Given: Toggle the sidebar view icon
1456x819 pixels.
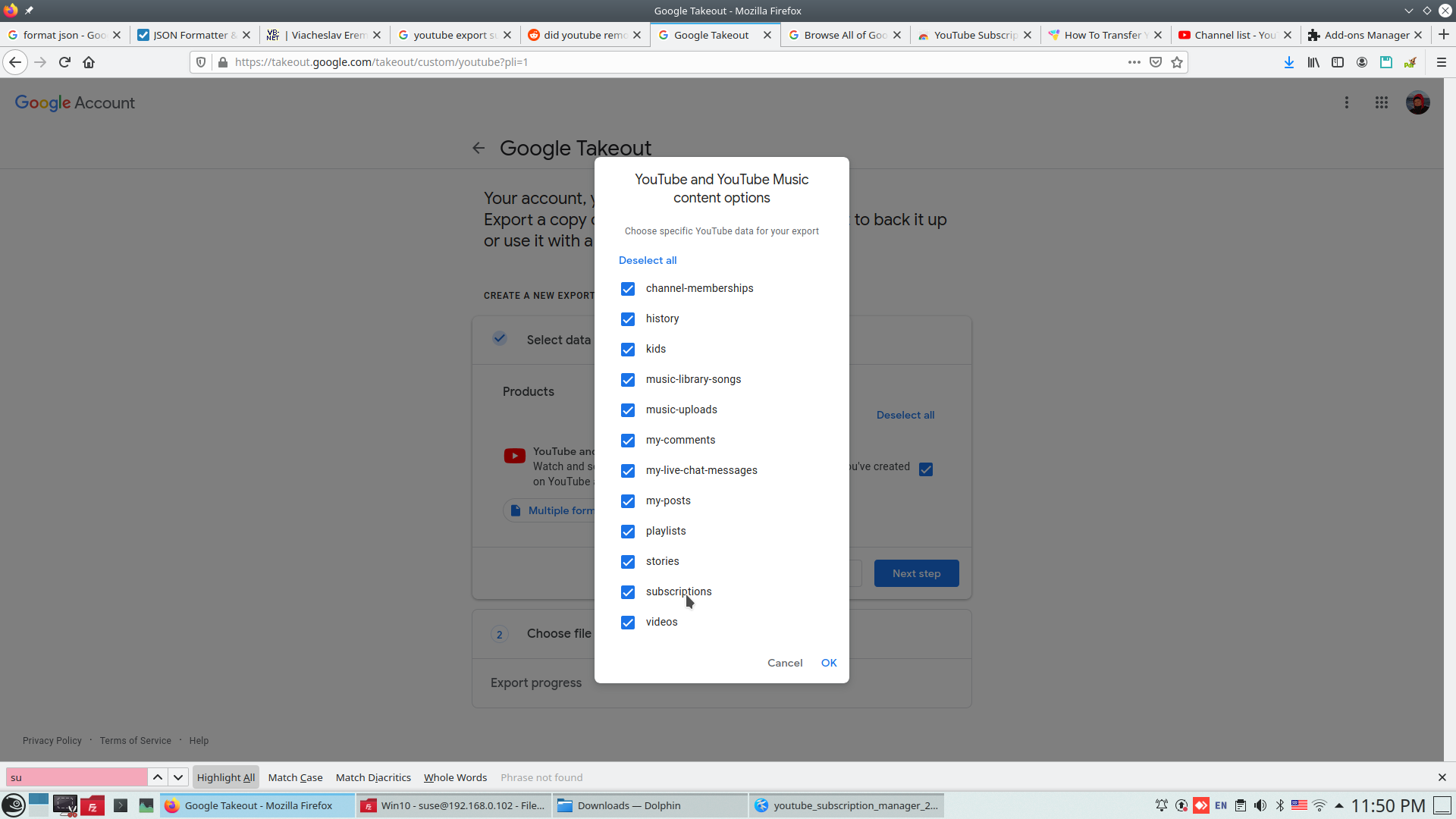Looking at the screenshot, I should click(x=1338, y=62).
